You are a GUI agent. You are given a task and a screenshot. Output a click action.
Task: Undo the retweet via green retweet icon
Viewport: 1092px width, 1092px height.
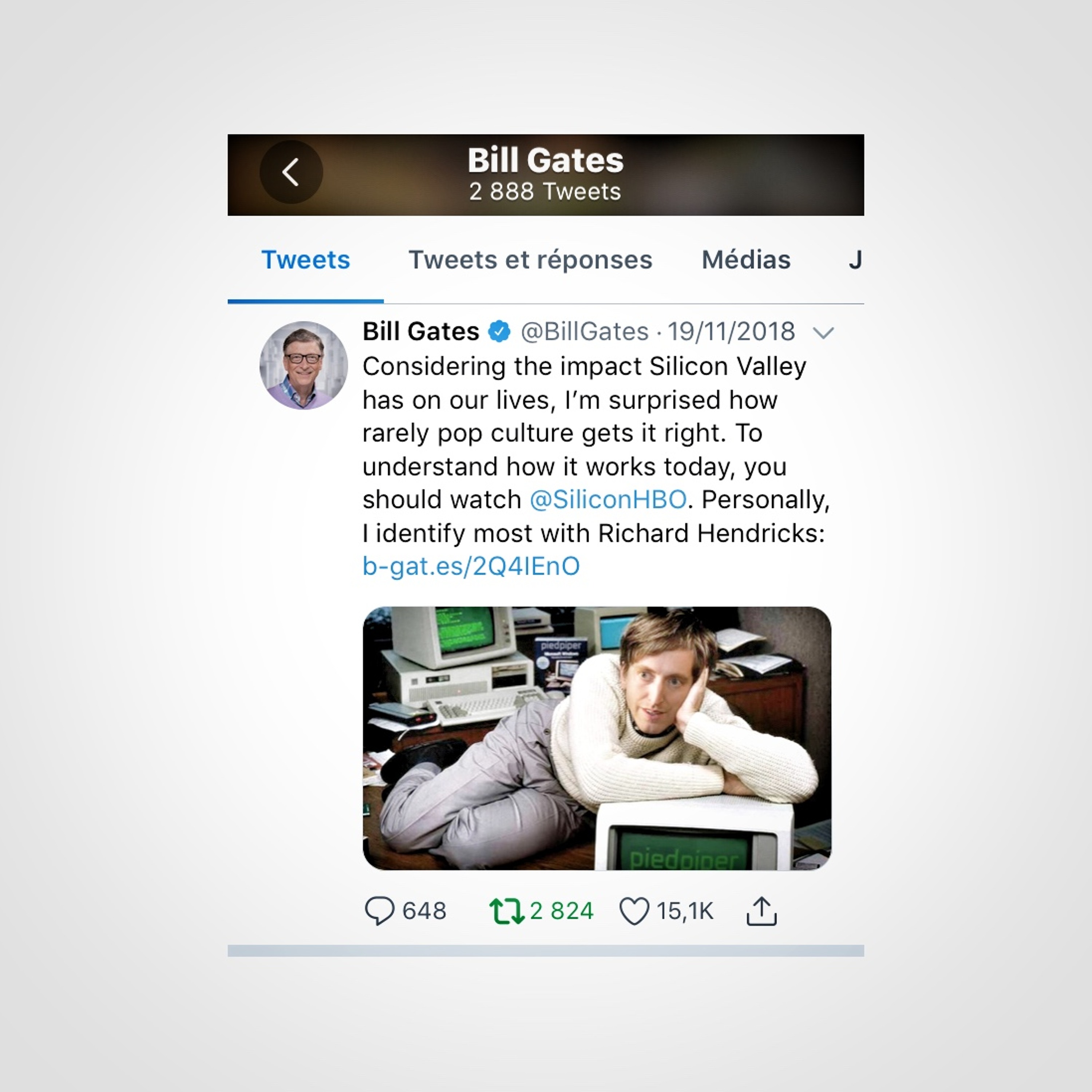pos(506,911)
